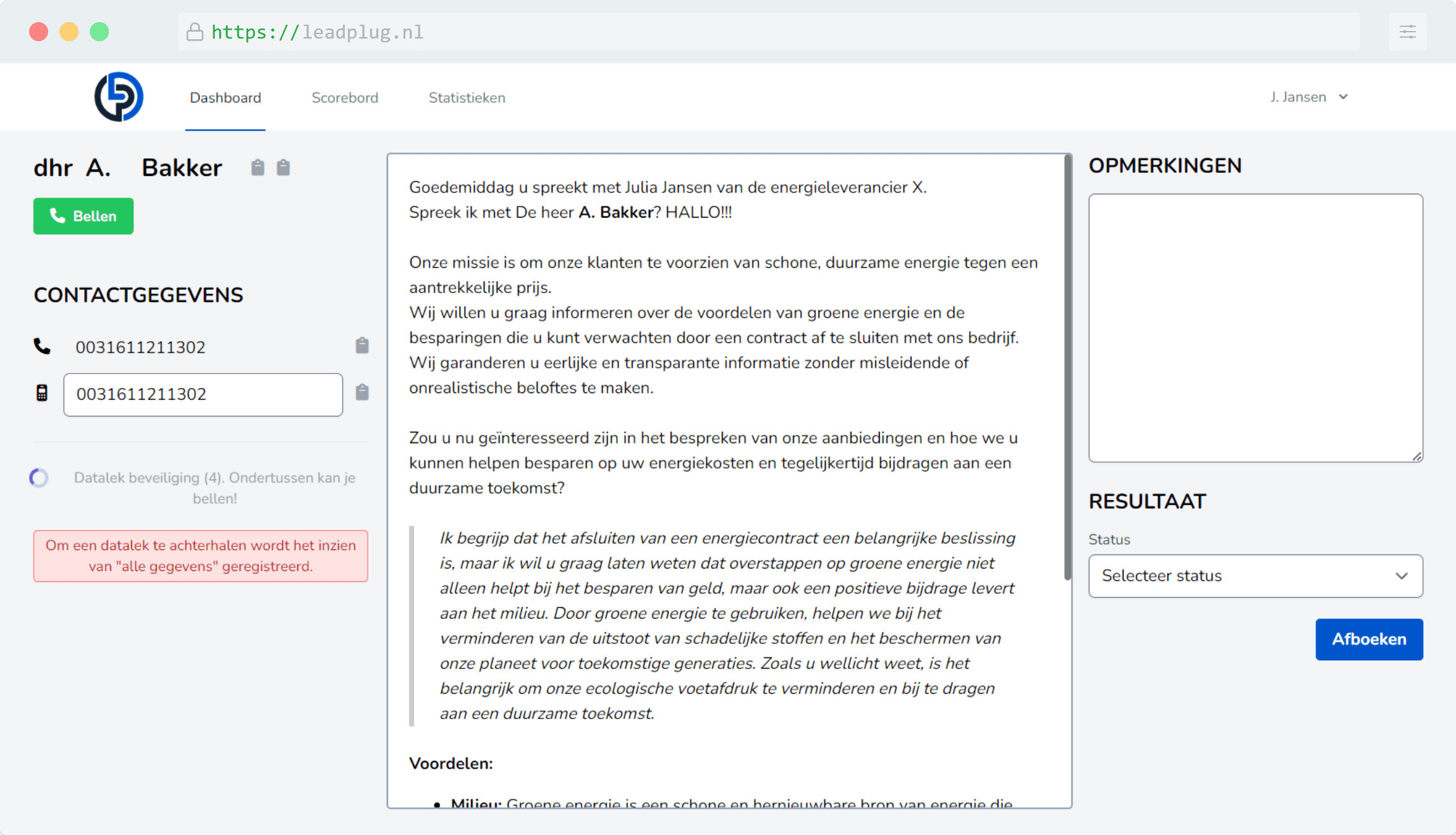Click the mobile number input field
Image resolution: width=1456 pixels, height=835 pixels.
tap(203, 394)
